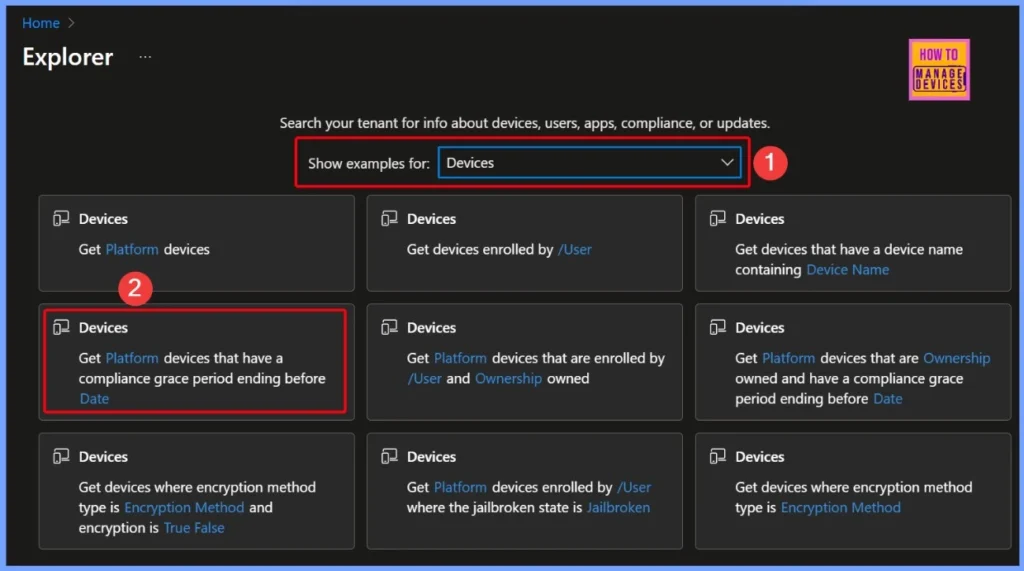The height and width of the screenshot is (571, 1024).
Task: Select Date in the 'Ownership owned' grace period card
Action: click(x=888, y=399)
